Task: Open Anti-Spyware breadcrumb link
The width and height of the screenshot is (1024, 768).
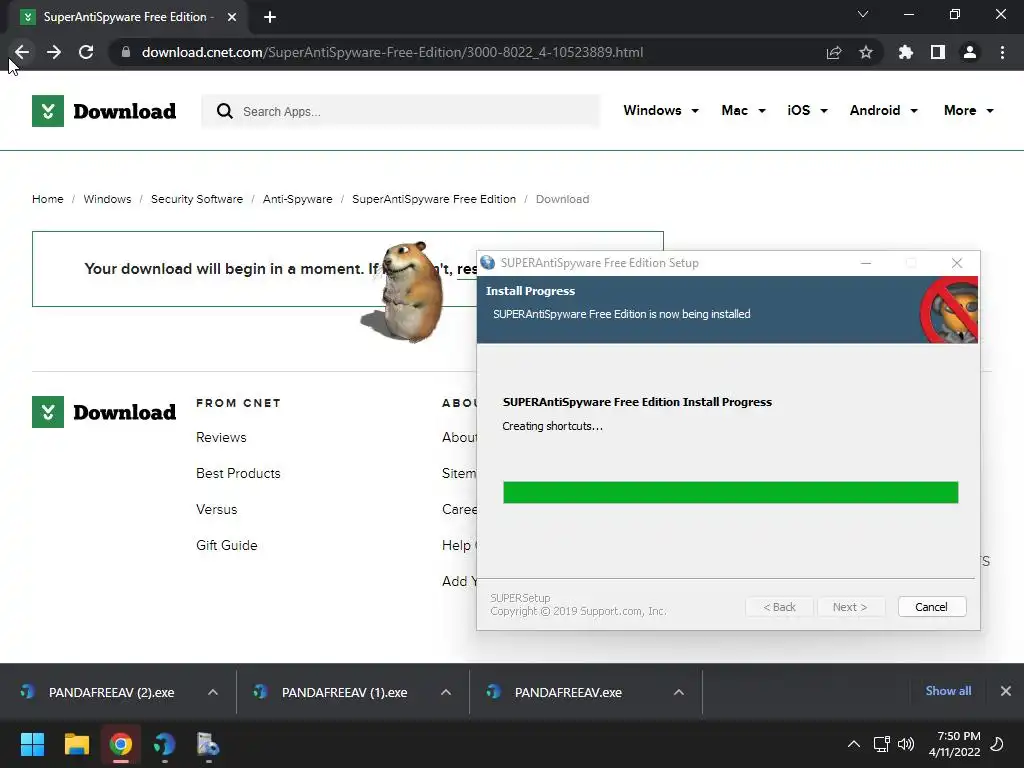Action: pyautogui.click(x=297, y=199)
